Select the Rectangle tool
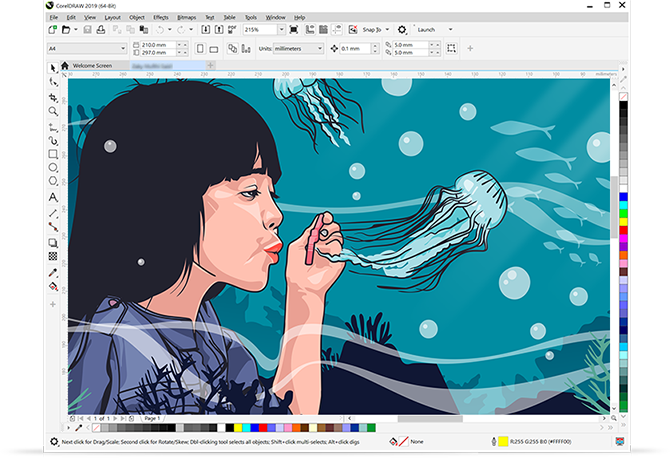 [x=53, y=154]
